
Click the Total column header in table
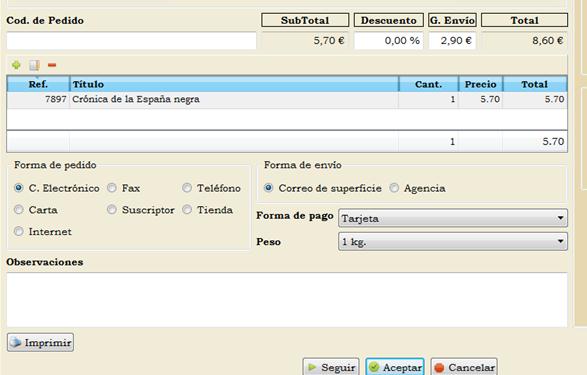[x=535, y=84]
